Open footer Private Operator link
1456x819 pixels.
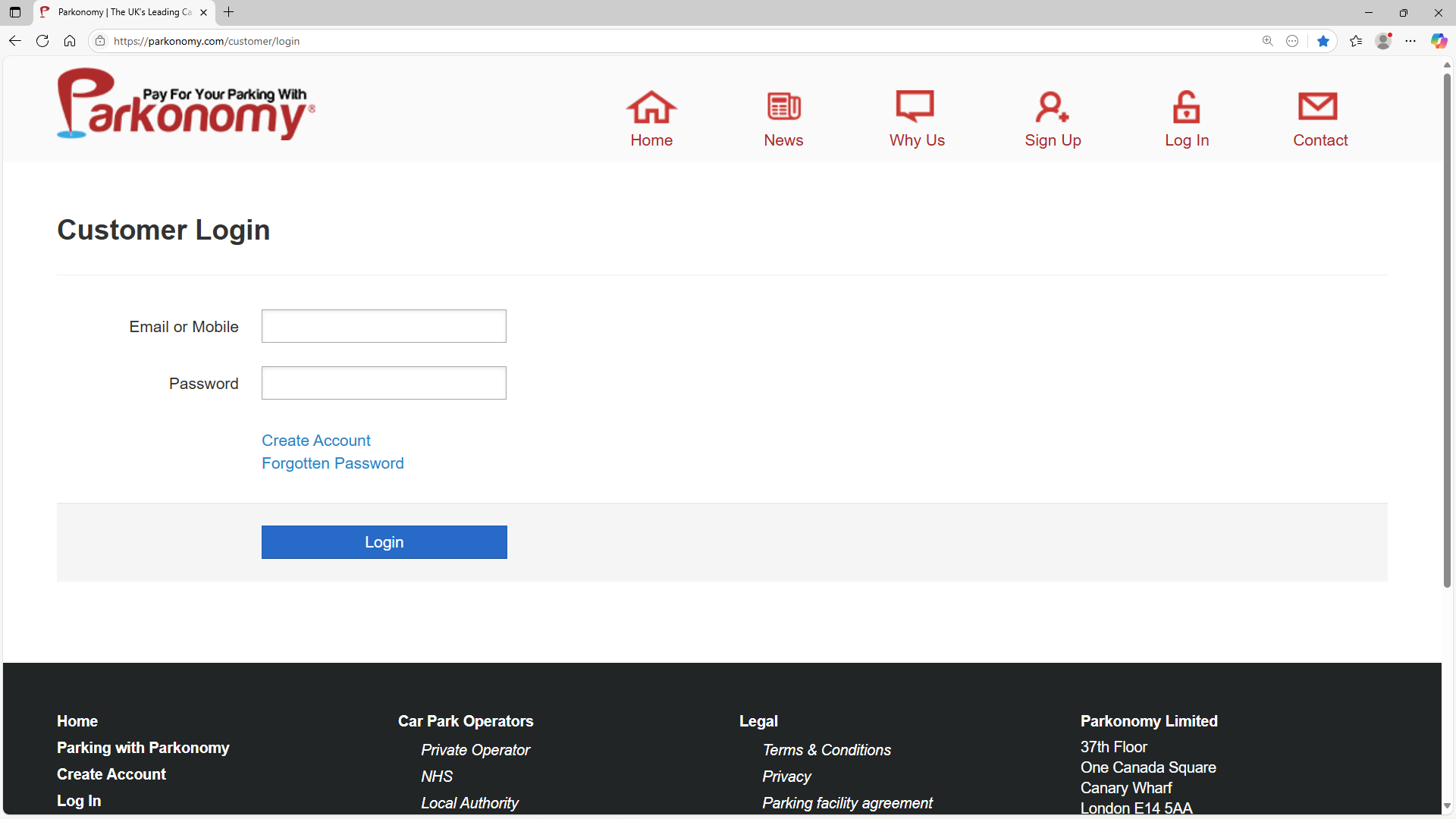tap(475, 750)
